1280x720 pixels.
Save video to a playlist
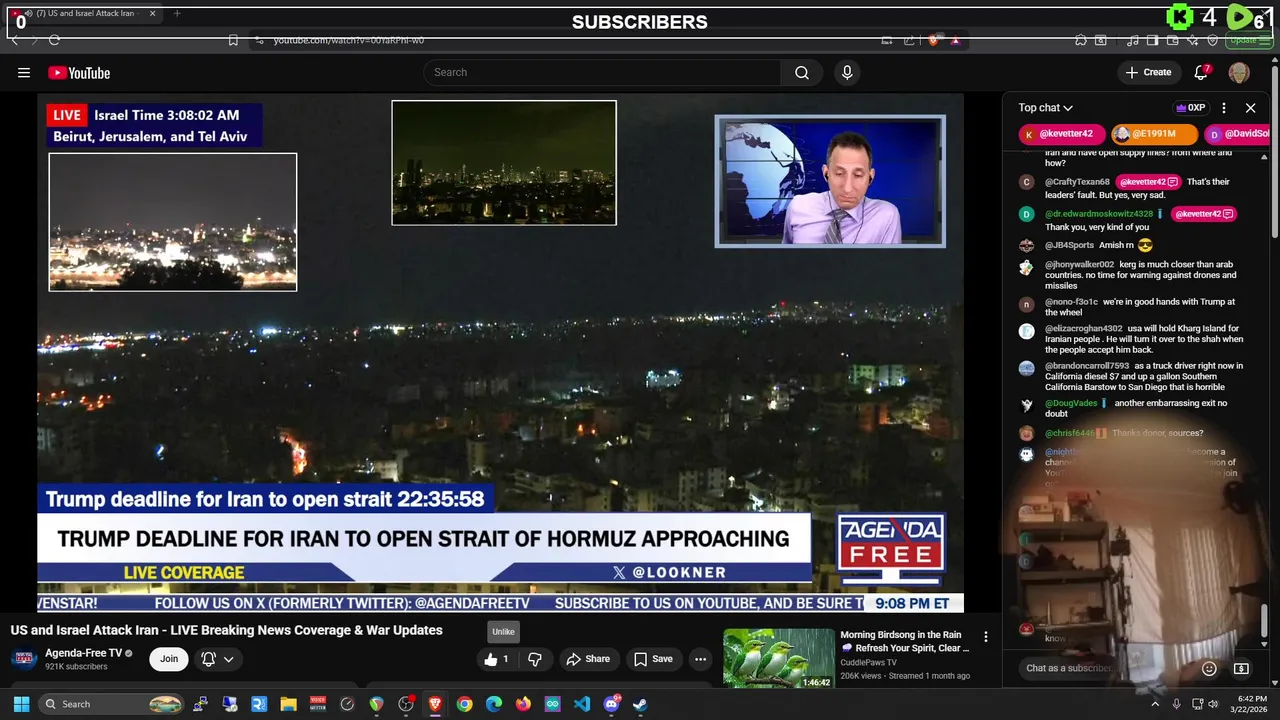tap(653, 659)
